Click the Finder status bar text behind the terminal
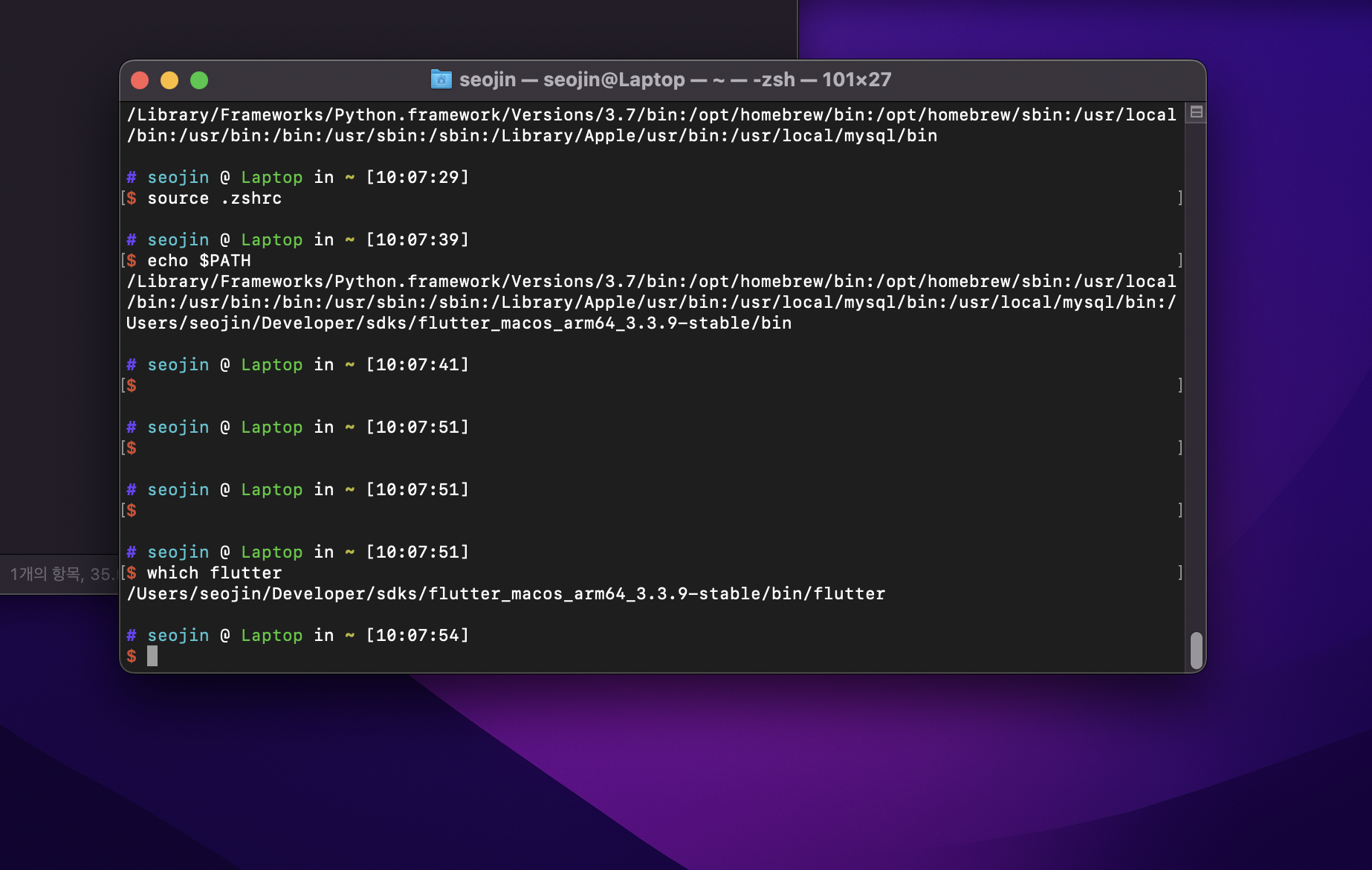The height and width of the screenshot is (870, 1372). 62,574
